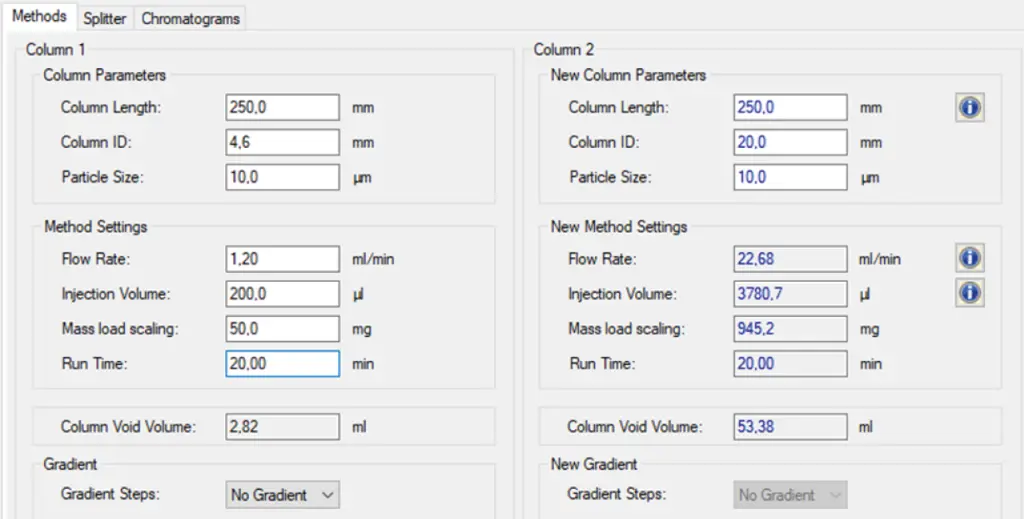Click the 'Column 1' group title
The width and height of the screenshot is (1024, 519).
coord(55,50)
